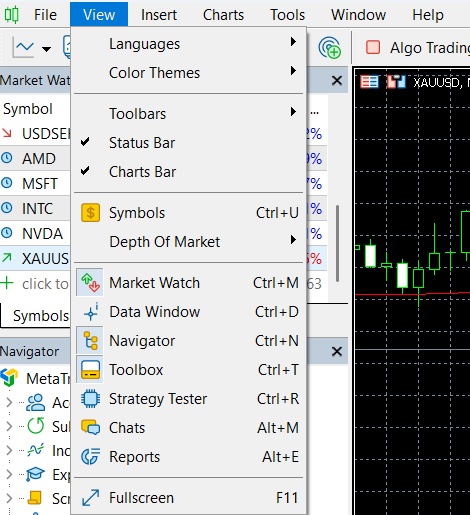Select Chats menu entry
The height and width of the screenshot is (515, 470).
[x=188, y=428]
